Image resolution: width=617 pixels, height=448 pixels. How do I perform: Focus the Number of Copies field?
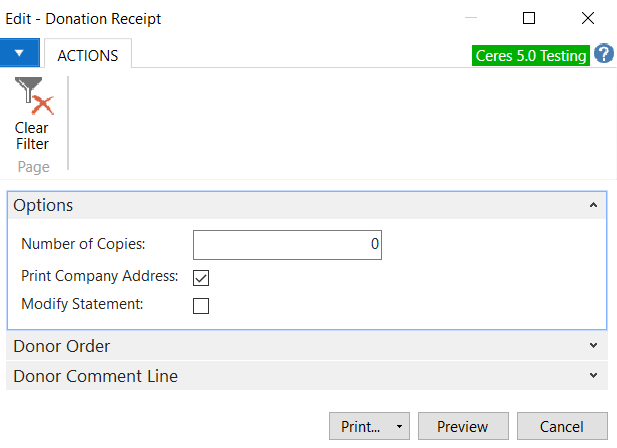pyautogui.click(x=287, y=244)
